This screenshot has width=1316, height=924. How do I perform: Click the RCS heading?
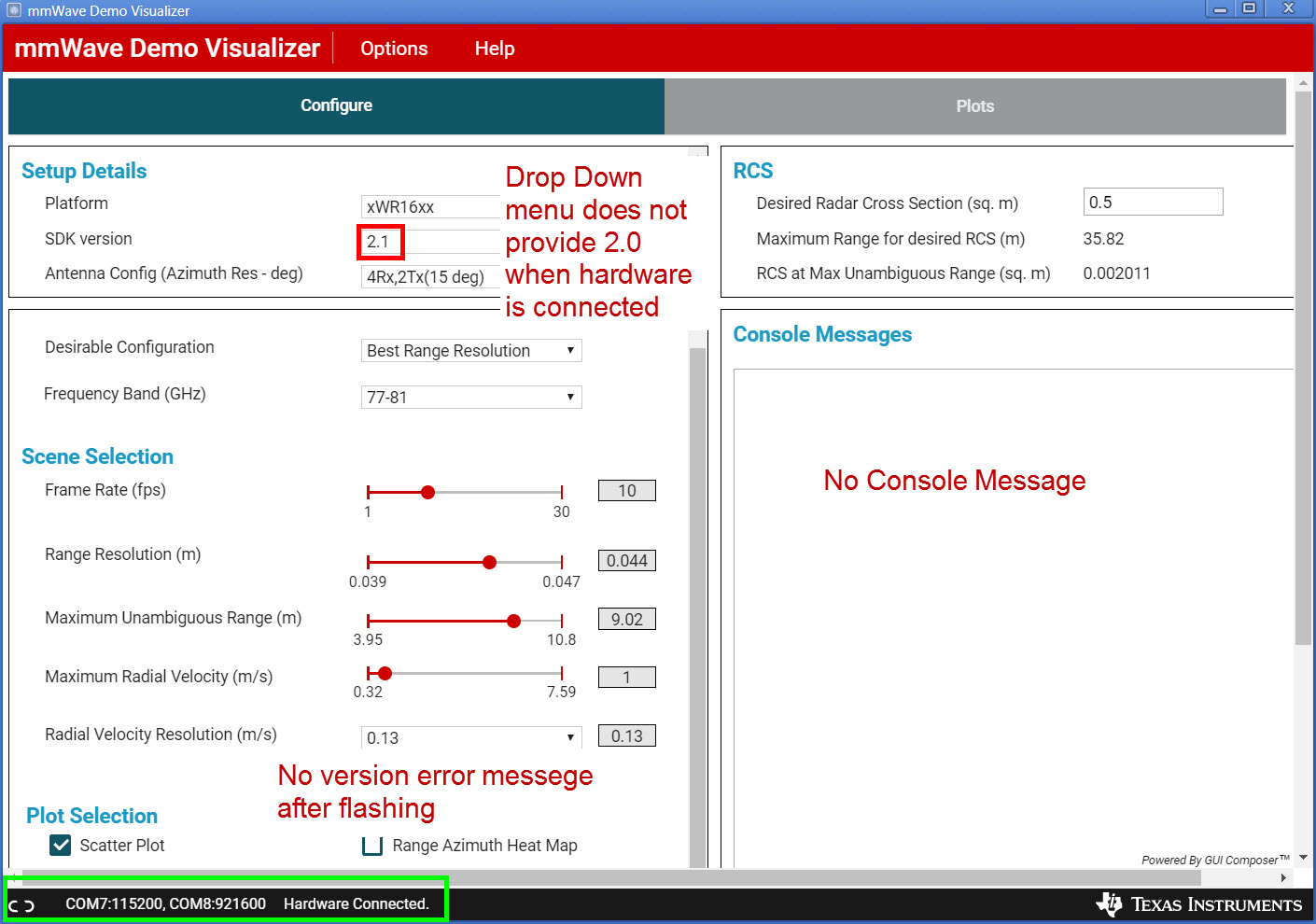(x=753, y=171)
